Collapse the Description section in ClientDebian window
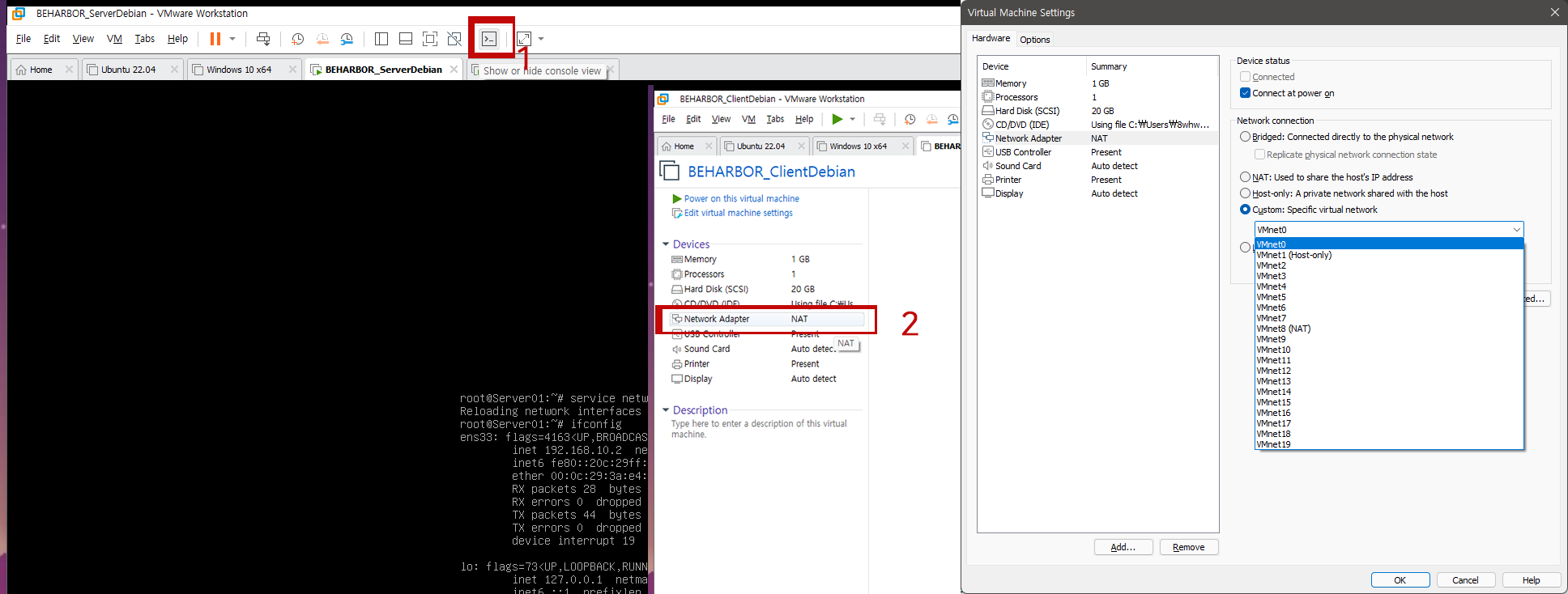 [666, 410]
